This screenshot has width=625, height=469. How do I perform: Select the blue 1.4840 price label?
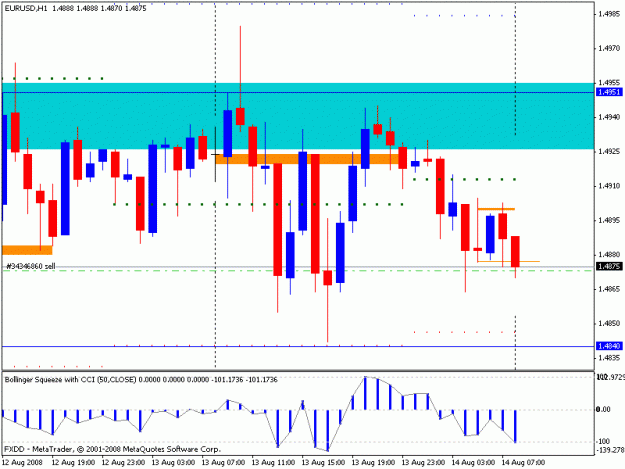(609, 346)
